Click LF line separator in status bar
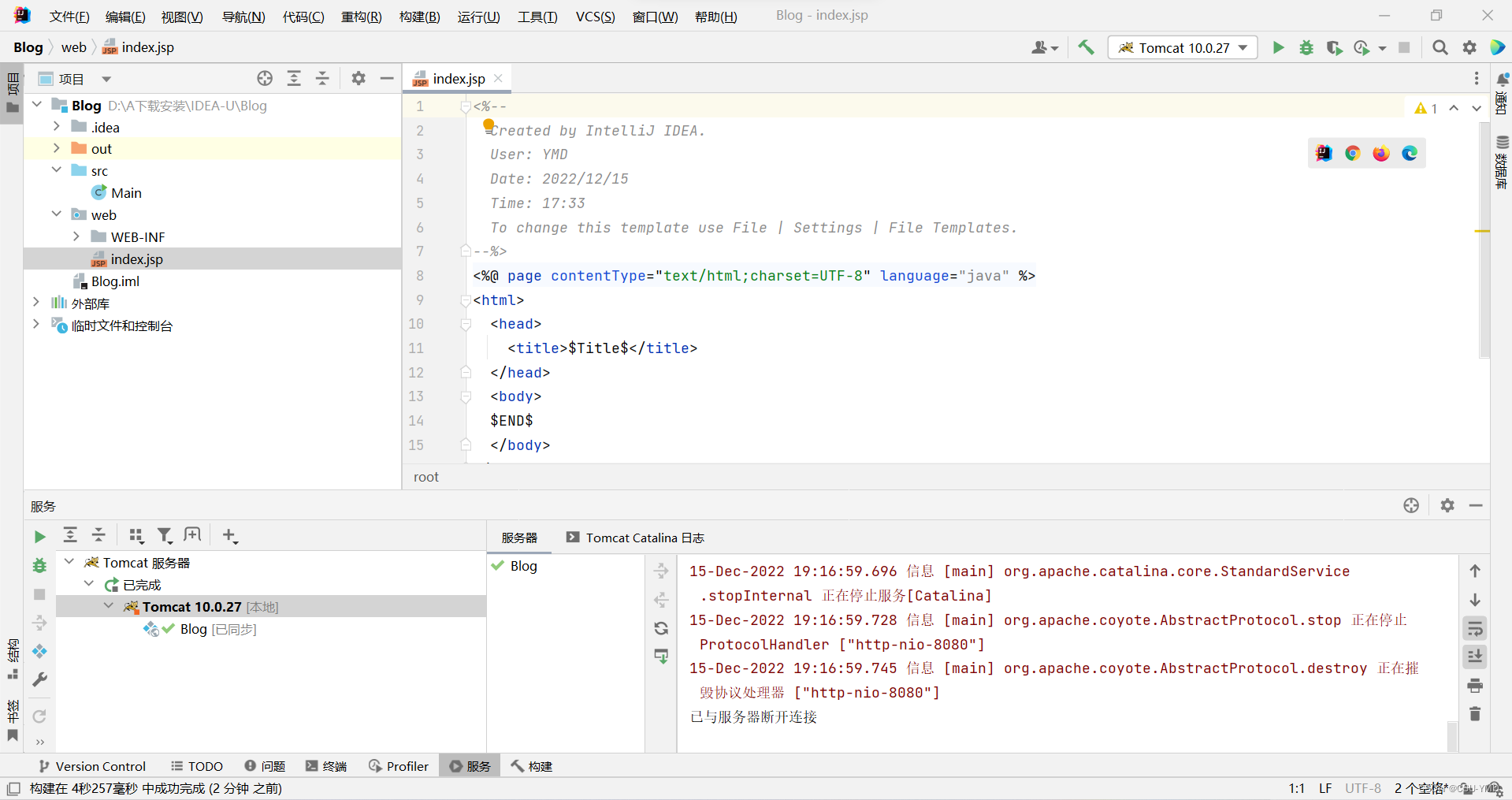Screen dimensions: 1512x800 (x=1325, y=788)
